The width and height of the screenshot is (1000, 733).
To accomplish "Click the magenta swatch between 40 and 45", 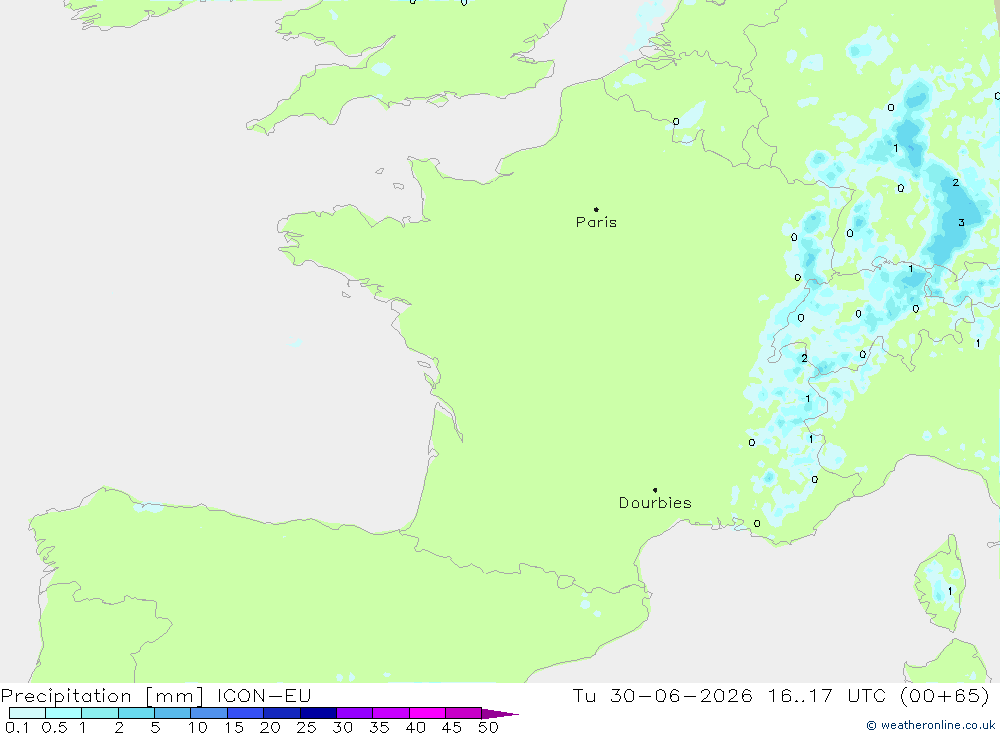I will point(427,713).
